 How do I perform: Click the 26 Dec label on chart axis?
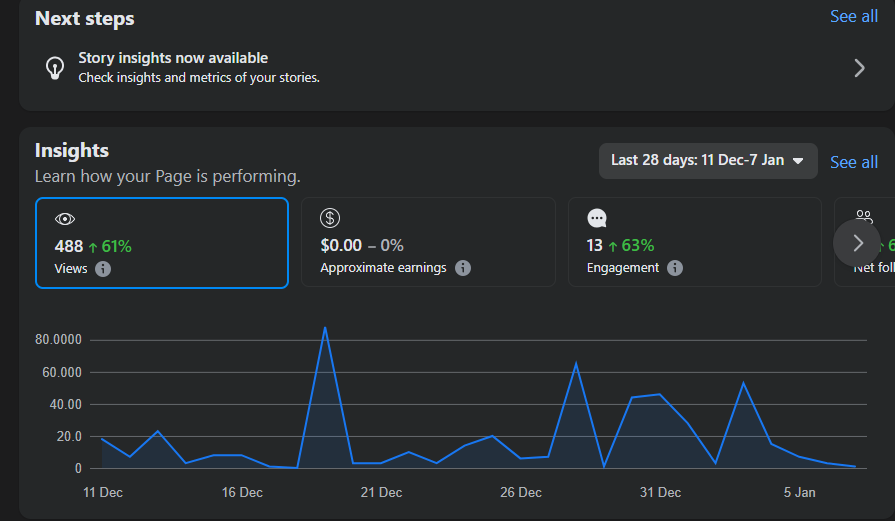point(520,492)
